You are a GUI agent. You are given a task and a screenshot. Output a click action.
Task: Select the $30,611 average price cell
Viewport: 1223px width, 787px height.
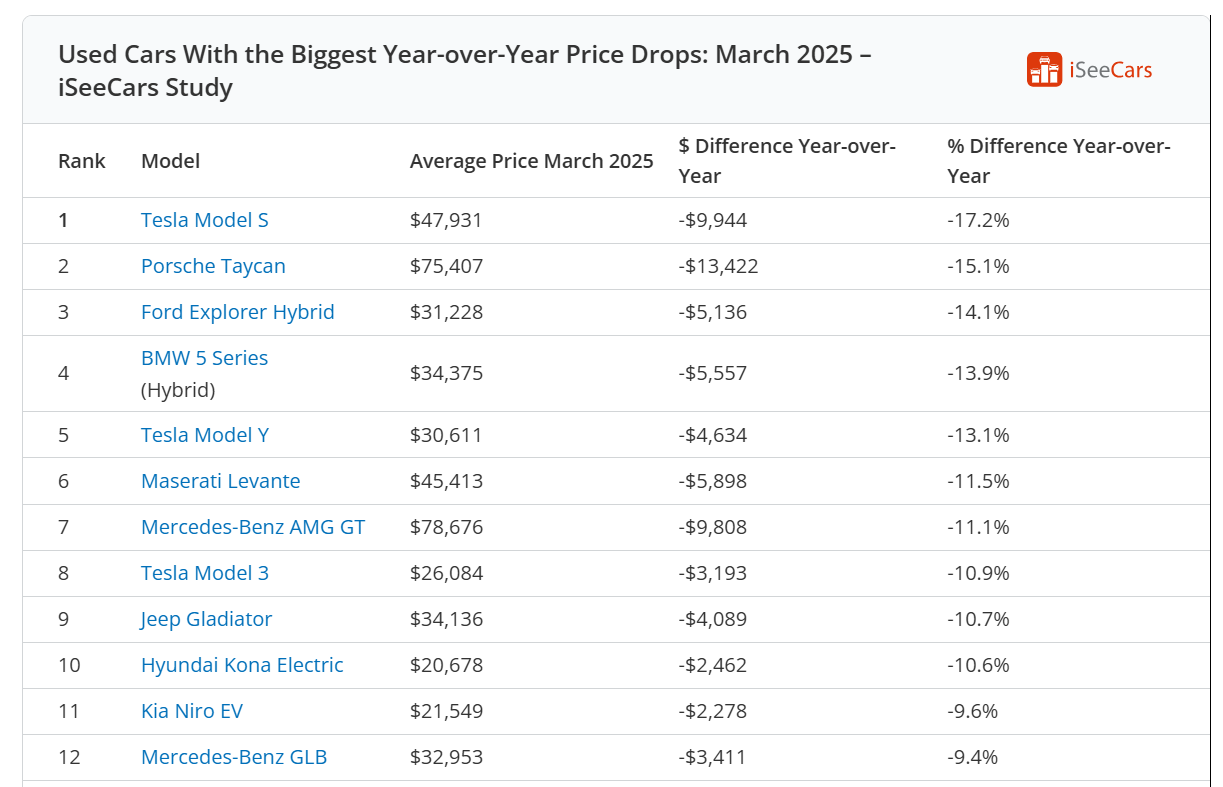click(x=446, y=435)
